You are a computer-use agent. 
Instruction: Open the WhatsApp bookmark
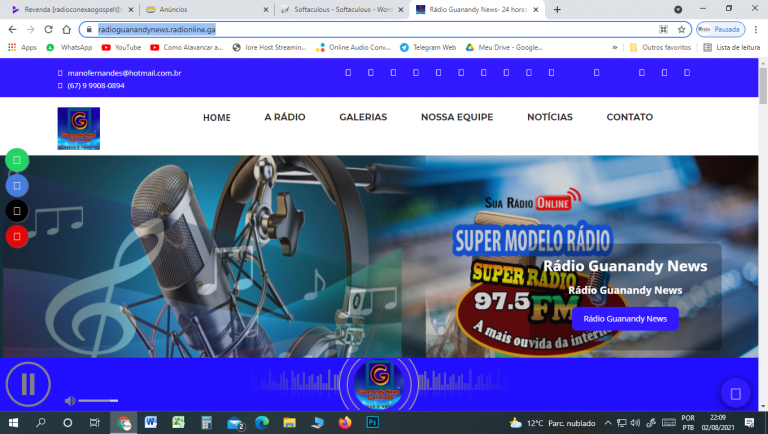(69, 48)
